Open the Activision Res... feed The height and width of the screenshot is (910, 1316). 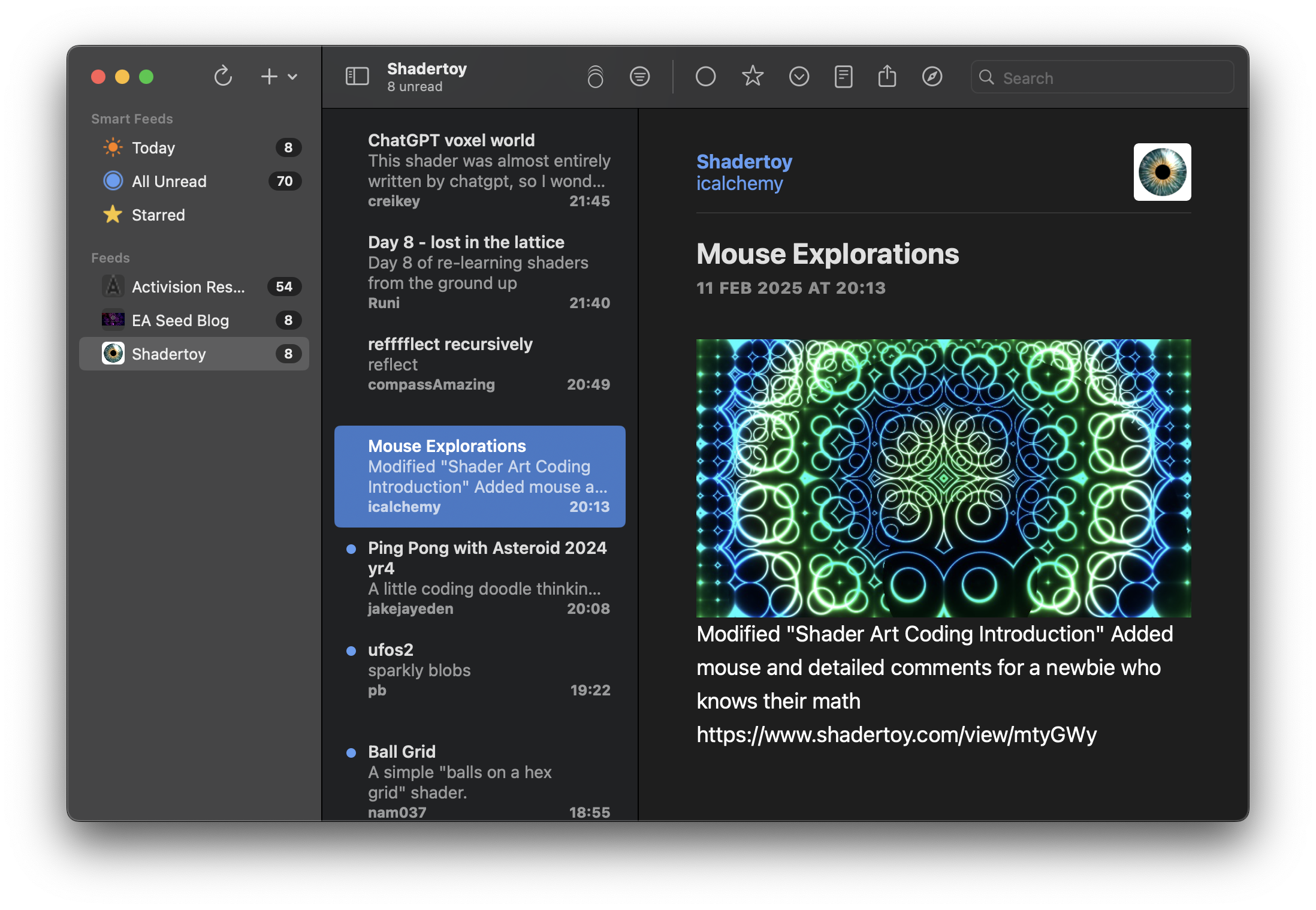click(194, 287)
